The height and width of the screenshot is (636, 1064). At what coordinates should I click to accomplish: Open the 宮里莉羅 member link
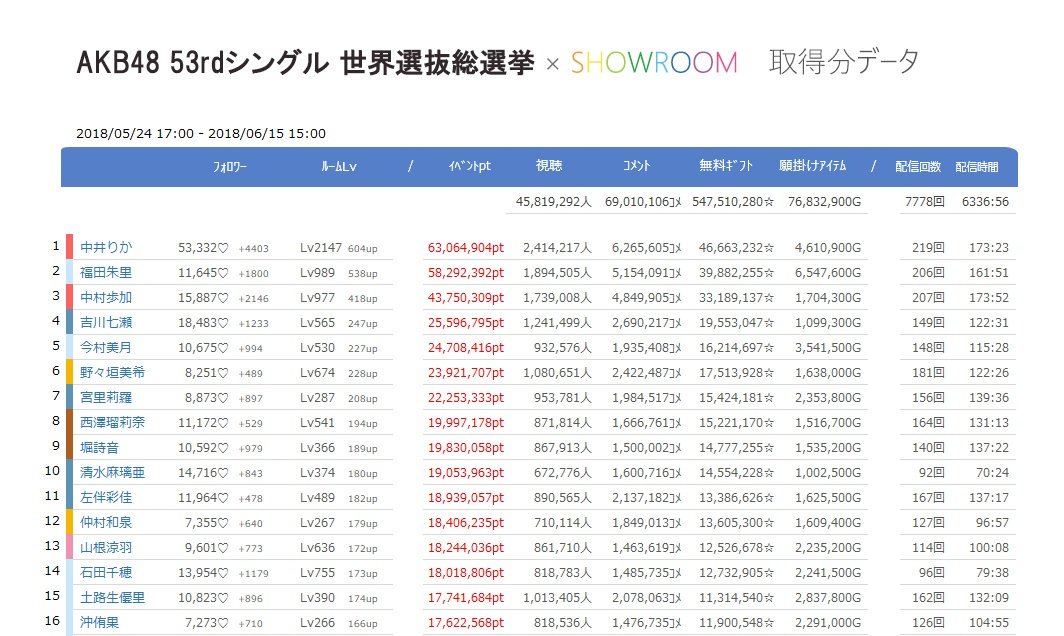coord(106,398)
